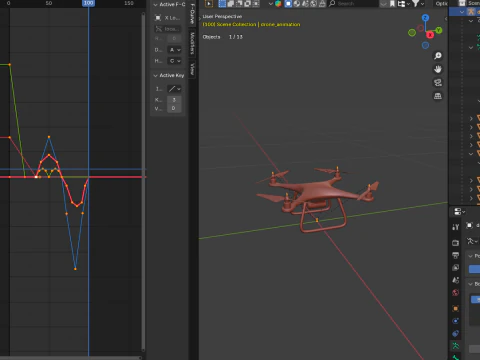Expand the first properties panel chevron
This screenshot has width=480, height=360.
(x=470, y=256)
